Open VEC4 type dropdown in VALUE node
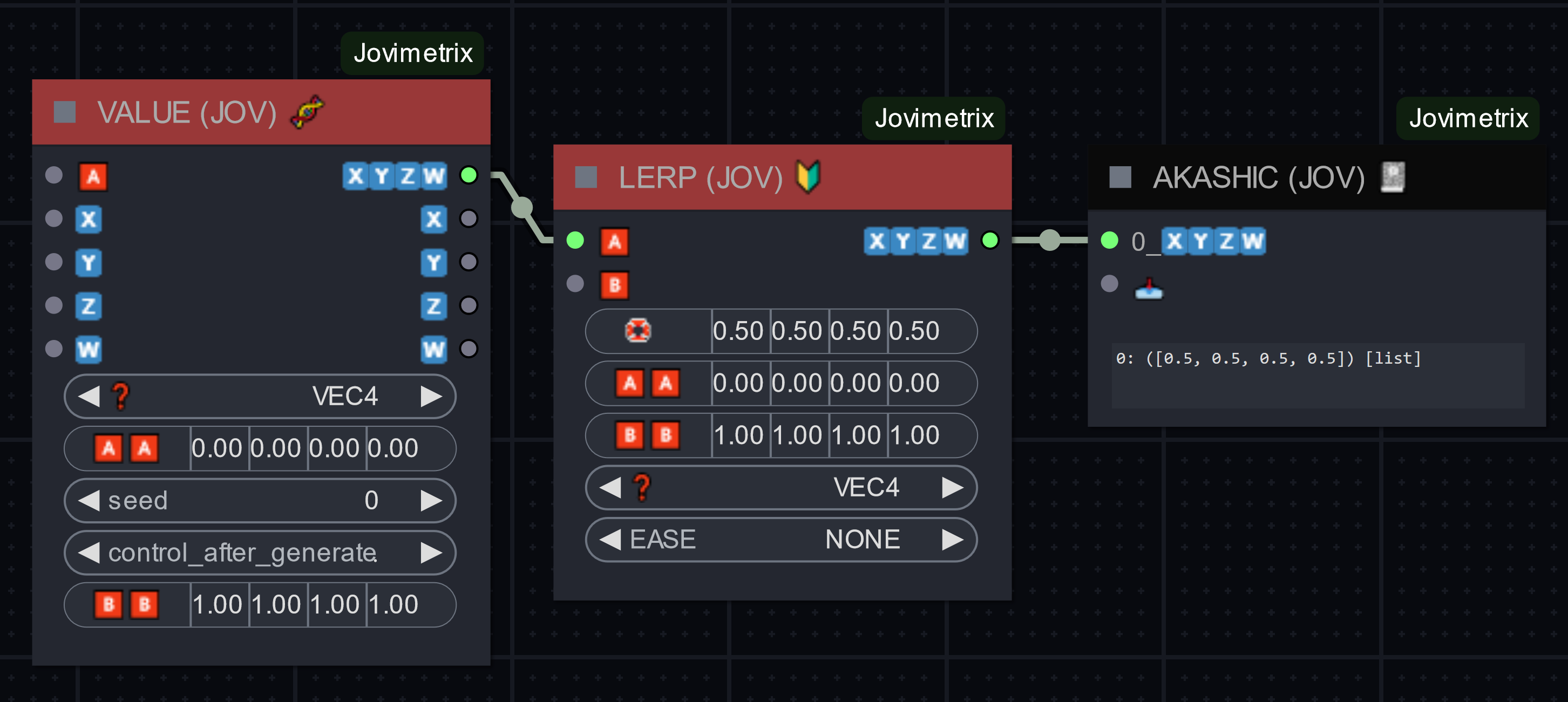The width and height of the screenshot is (1568, 702). tap(260, 397)
